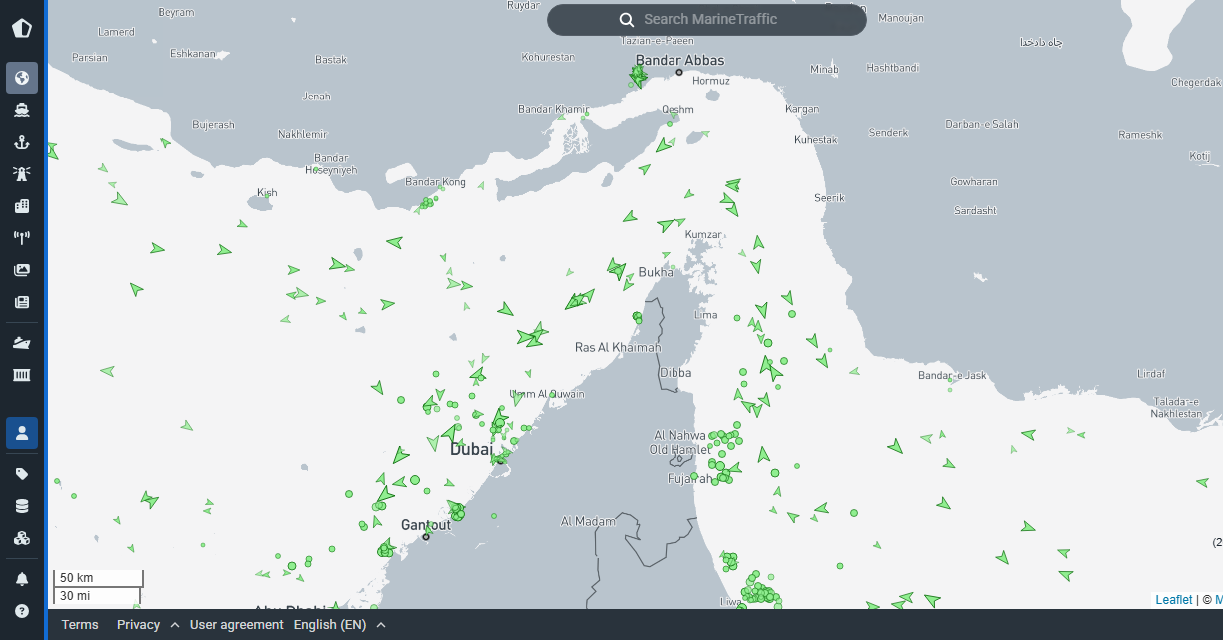The height and width of the screenshot is (640, 1223).
Task: Click the 50 km scale bar
Action: point(98,578)
